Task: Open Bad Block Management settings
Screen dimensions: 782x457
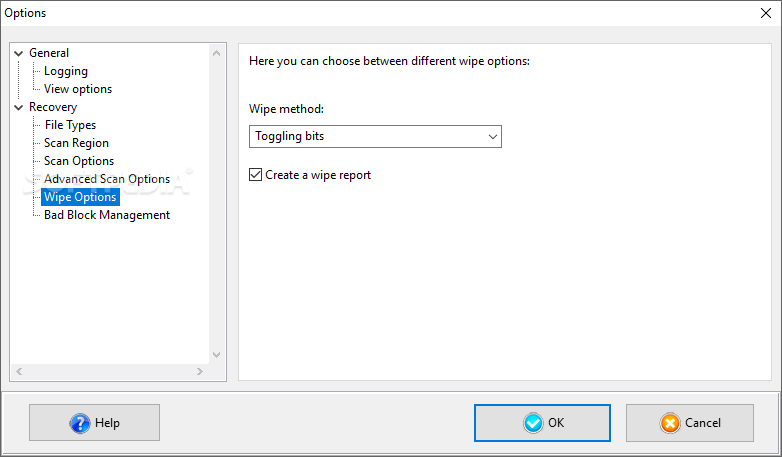Action: tap(107, 215)
